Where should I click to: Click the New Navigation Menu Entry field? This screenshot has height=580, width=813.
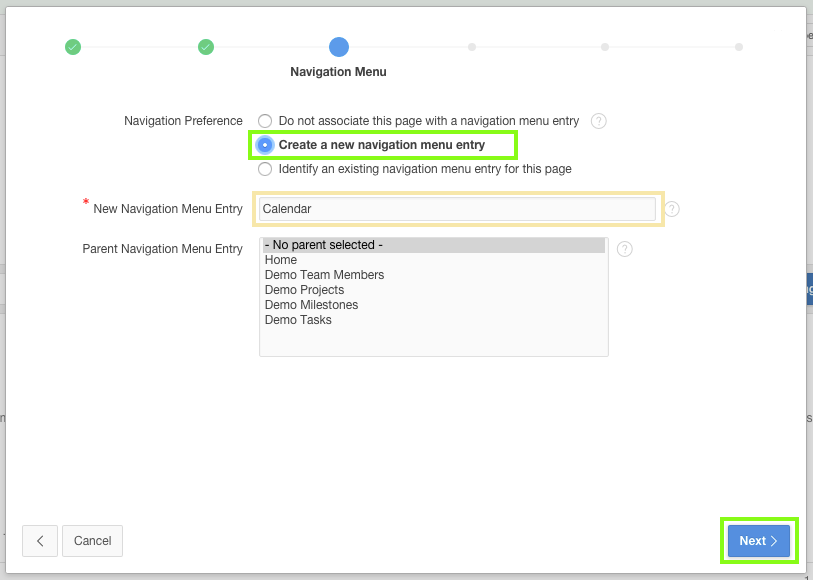tap(457, 209)
